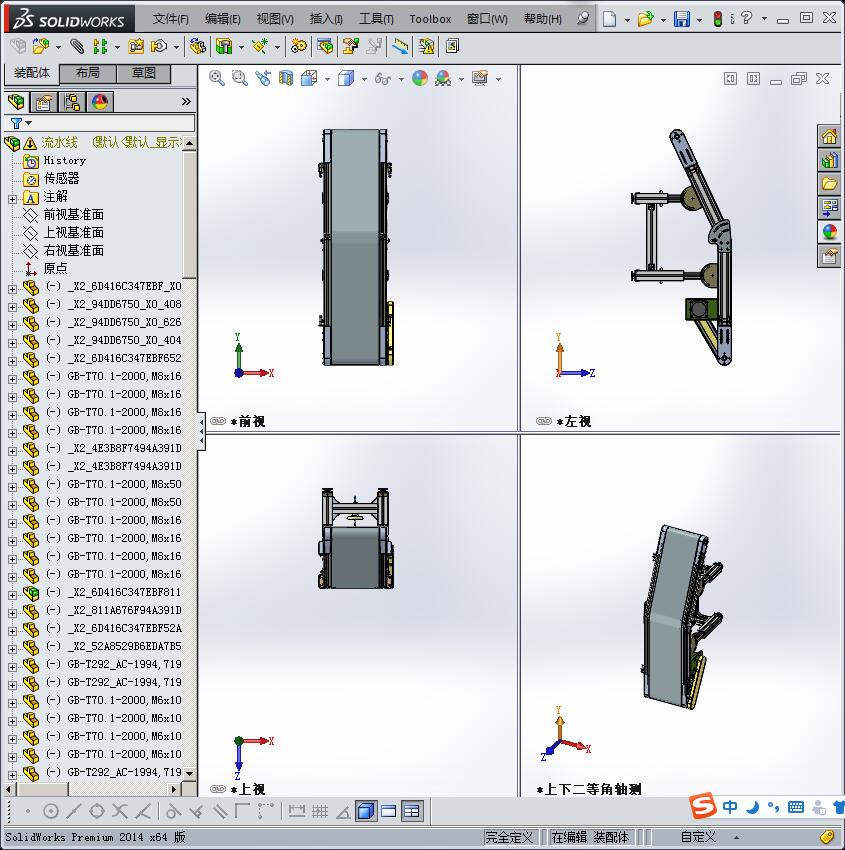Click the Zoom to Area magnifier icon
The image size is (845, 850).
point(240,78)
